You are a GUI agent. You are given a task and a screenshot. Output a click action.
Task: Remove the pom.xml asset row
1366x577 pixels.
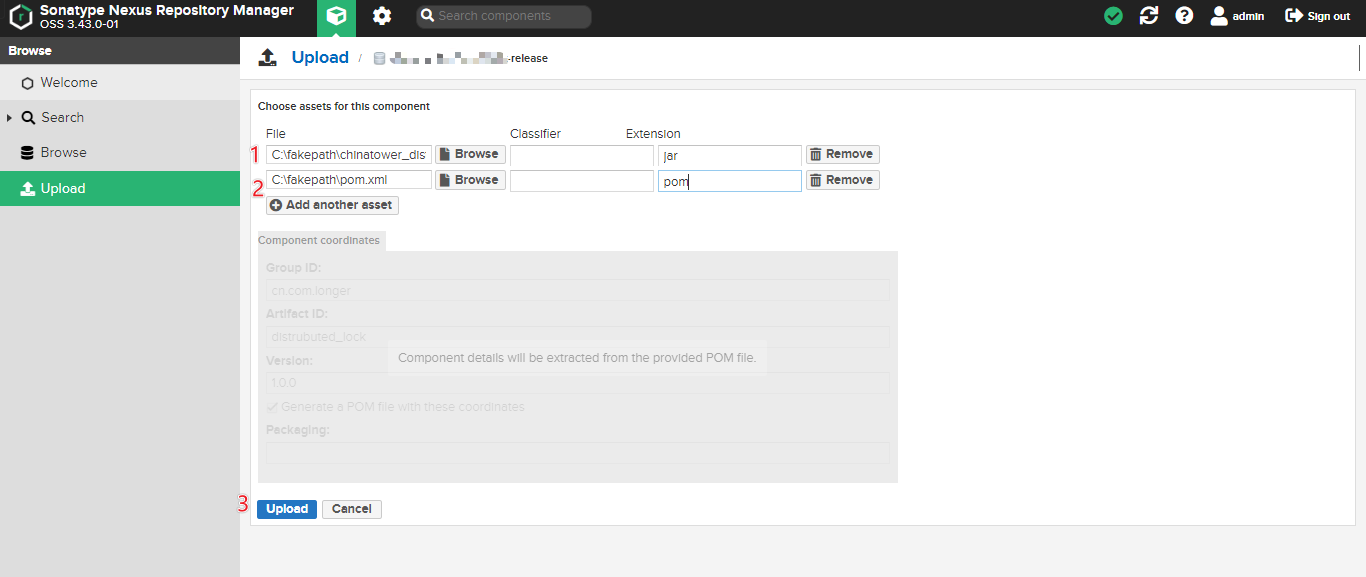842,180
